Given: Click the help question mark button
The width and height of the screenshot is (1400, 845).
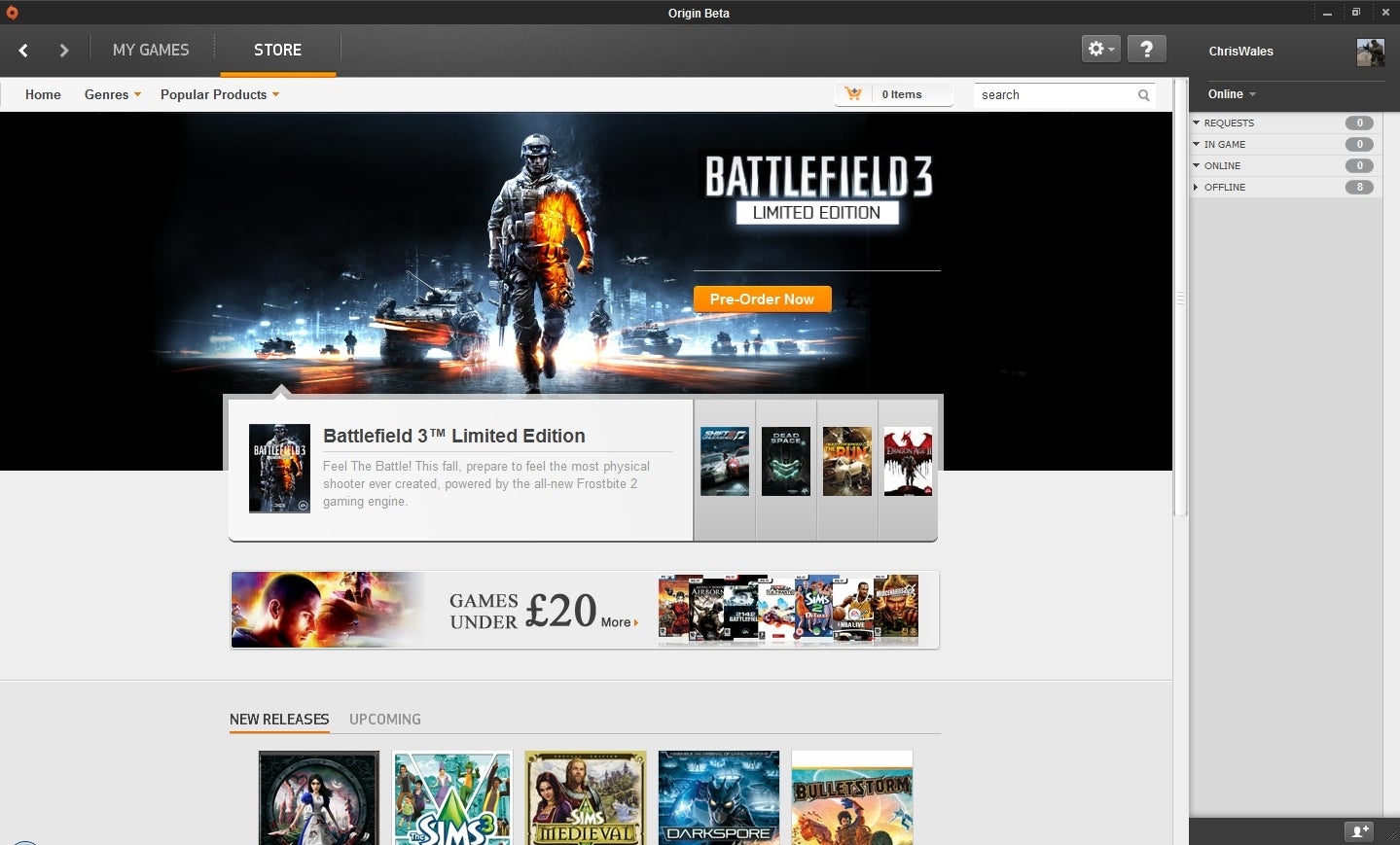Looking at the screenshot, I should 1146,49.
